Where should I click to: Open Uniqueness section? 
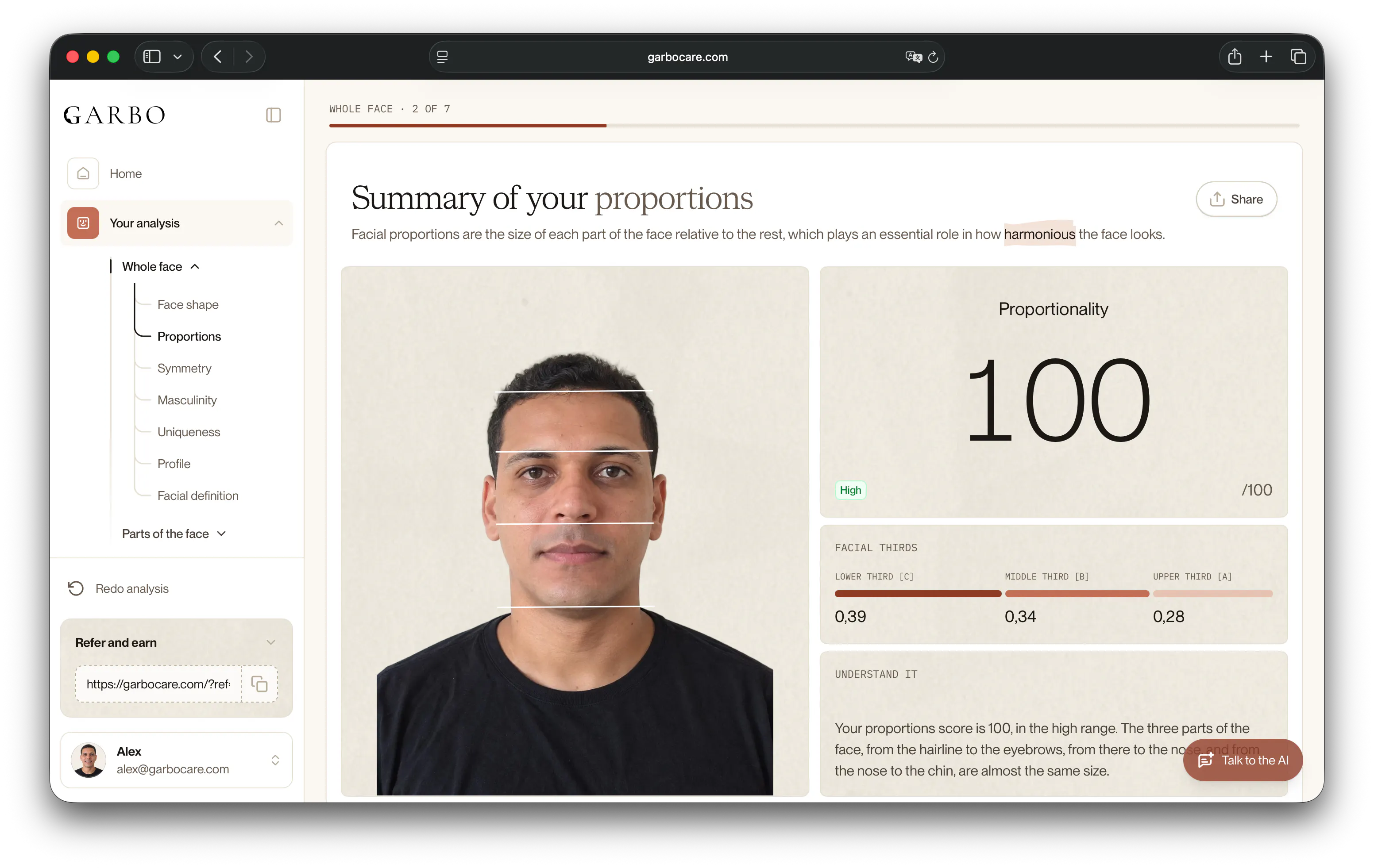click(189, 432)
